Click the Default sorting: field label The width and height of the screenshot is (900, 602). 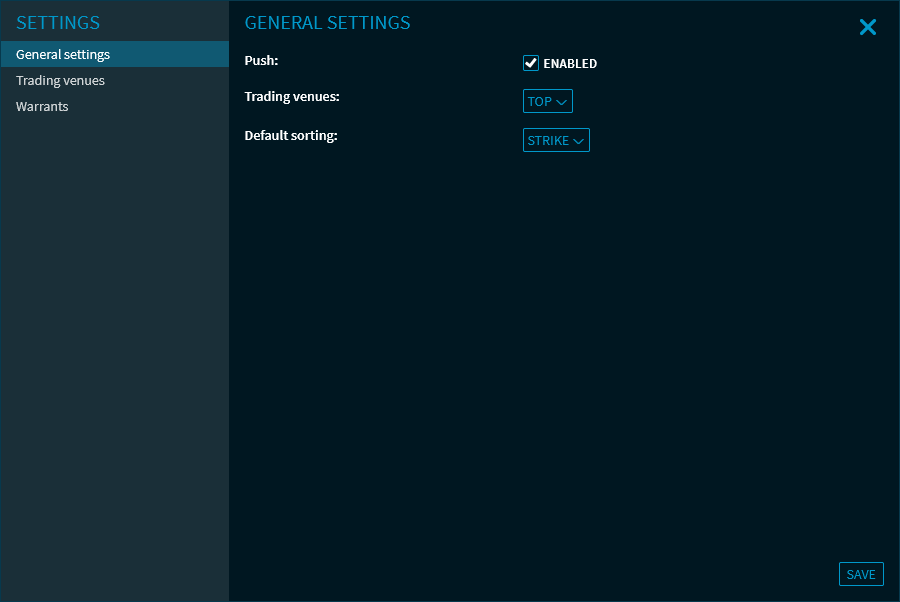point(291,135)
